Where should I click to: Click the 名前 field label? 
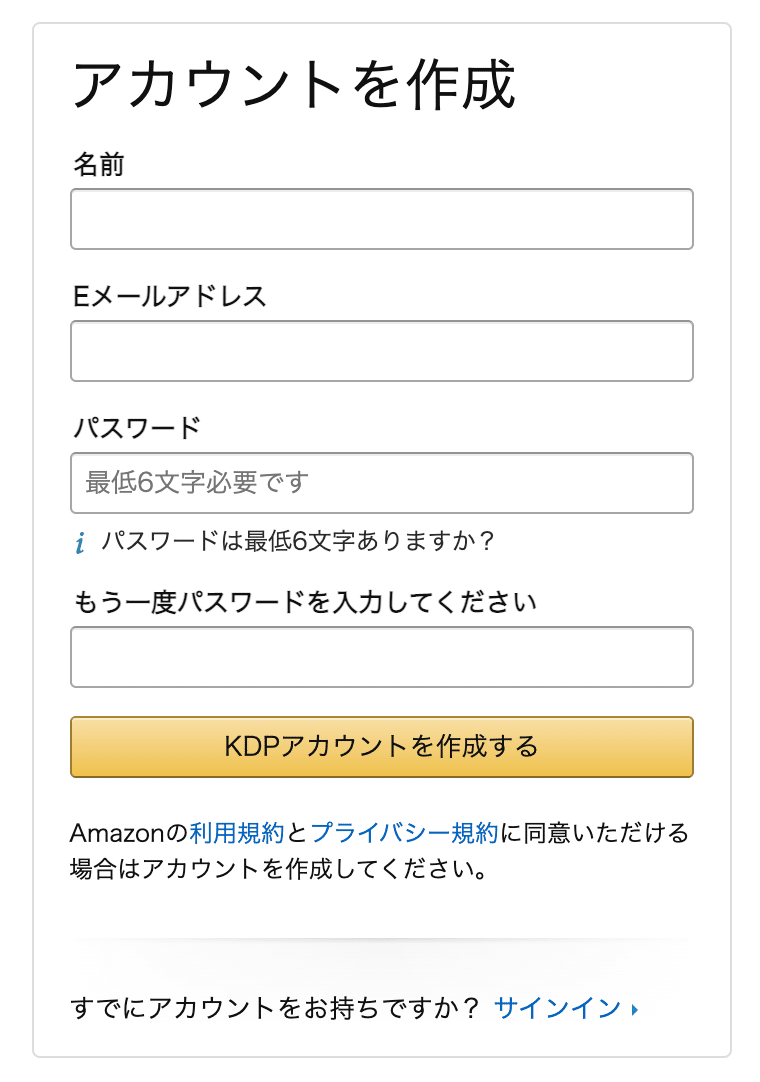pyautogui.click(x=99, y=164)
